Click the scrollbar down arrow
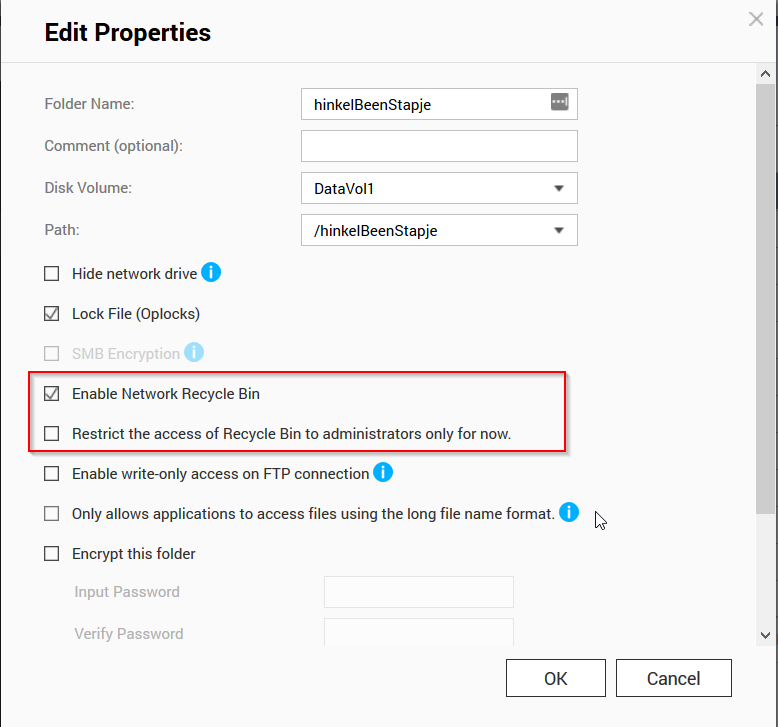The image size is (778, 727). (765, 634)
